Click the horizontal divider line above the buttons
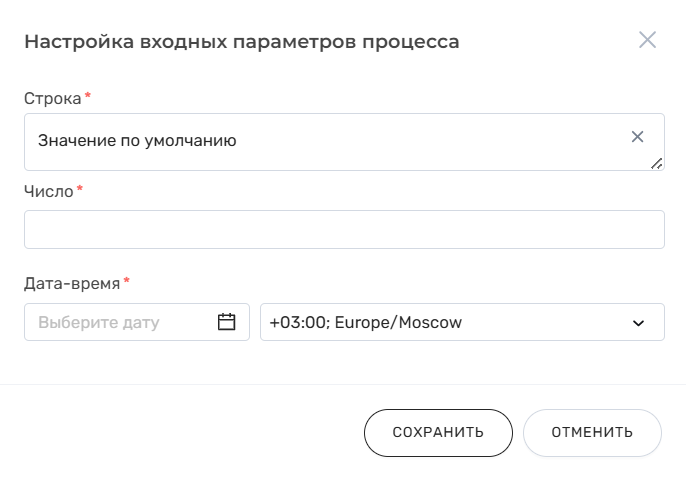Screen dimensions: 686x479 click(343, 384)
